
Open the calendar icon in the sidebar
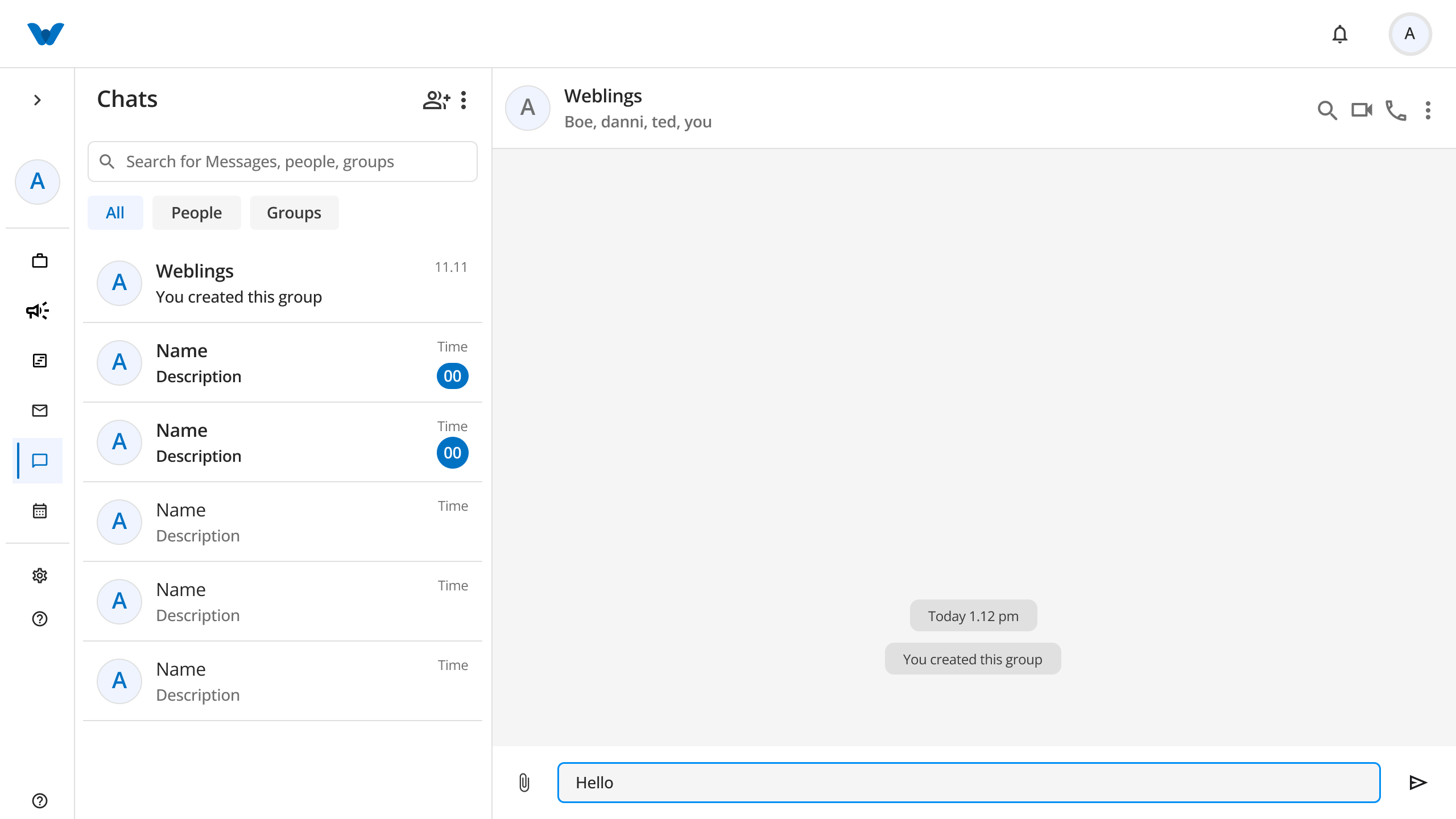pos(40,511)
